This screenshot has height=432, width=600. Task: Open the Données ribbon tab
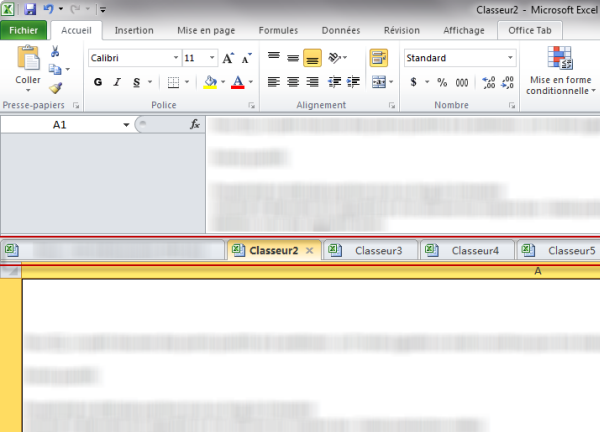(341, 30)
